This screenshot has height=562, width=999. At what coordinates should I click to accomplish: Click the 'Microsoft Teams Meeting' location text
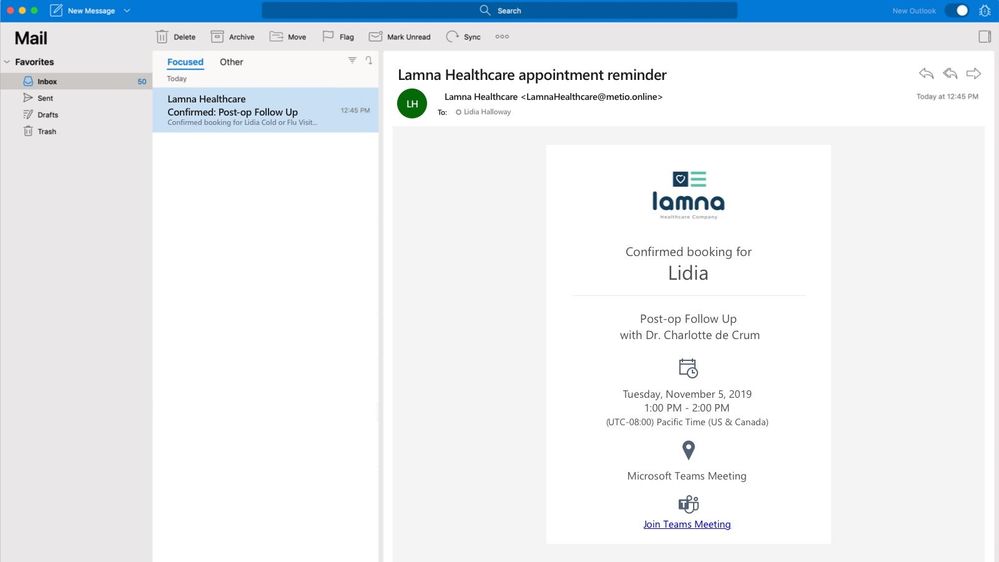point(687,476)
